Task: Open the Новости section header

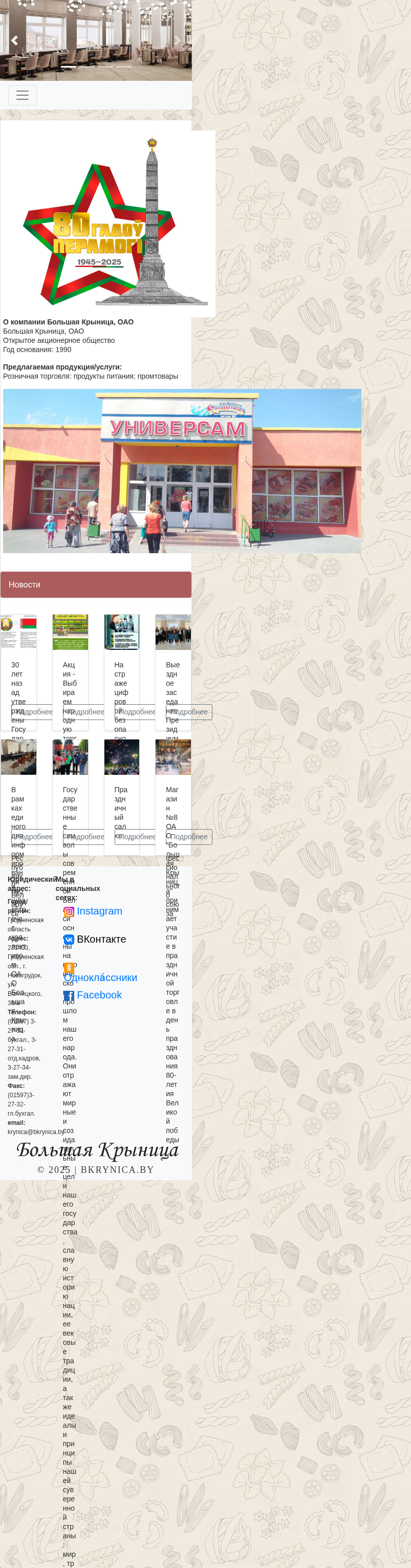Action: point(96,584)
